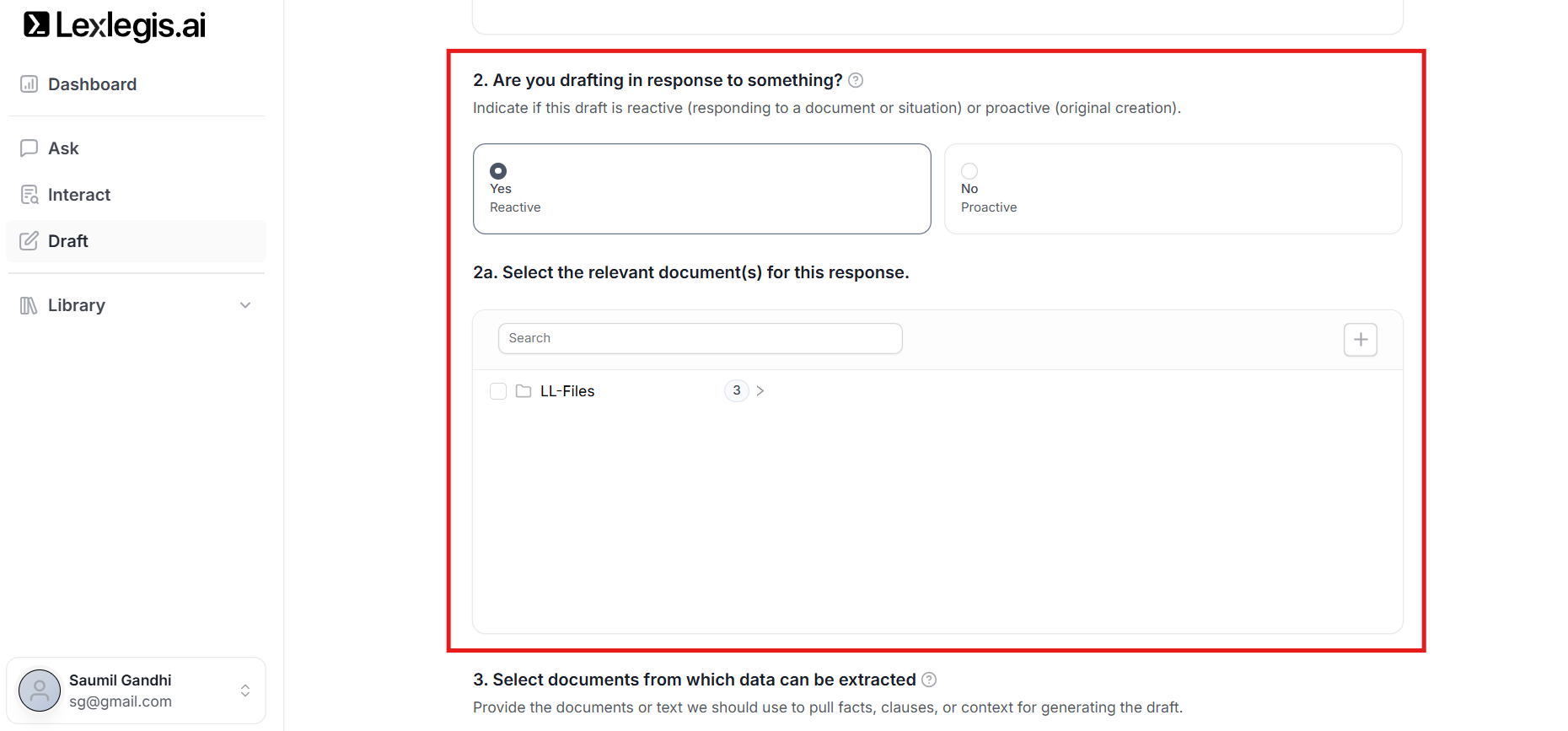The width and height of the screenshot is (1568, 731).
Task: Open the Dashboard menu item
Action: point(92,84)
